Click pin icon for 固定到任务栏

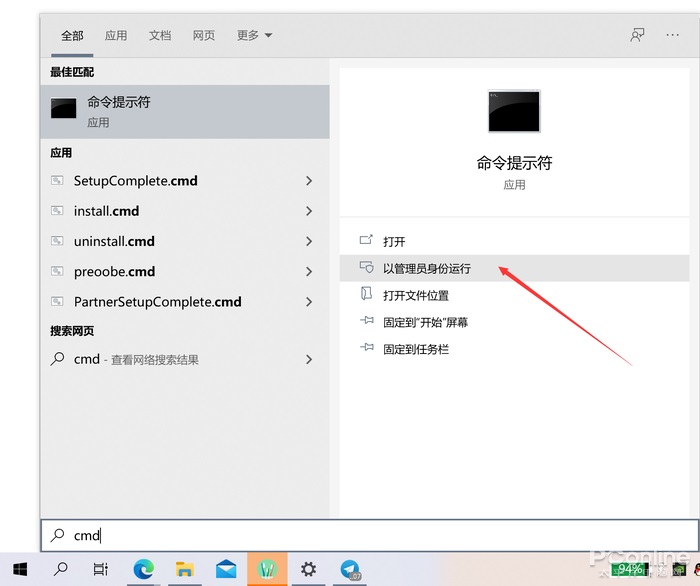pyautogui.click(x=367, y=347)
